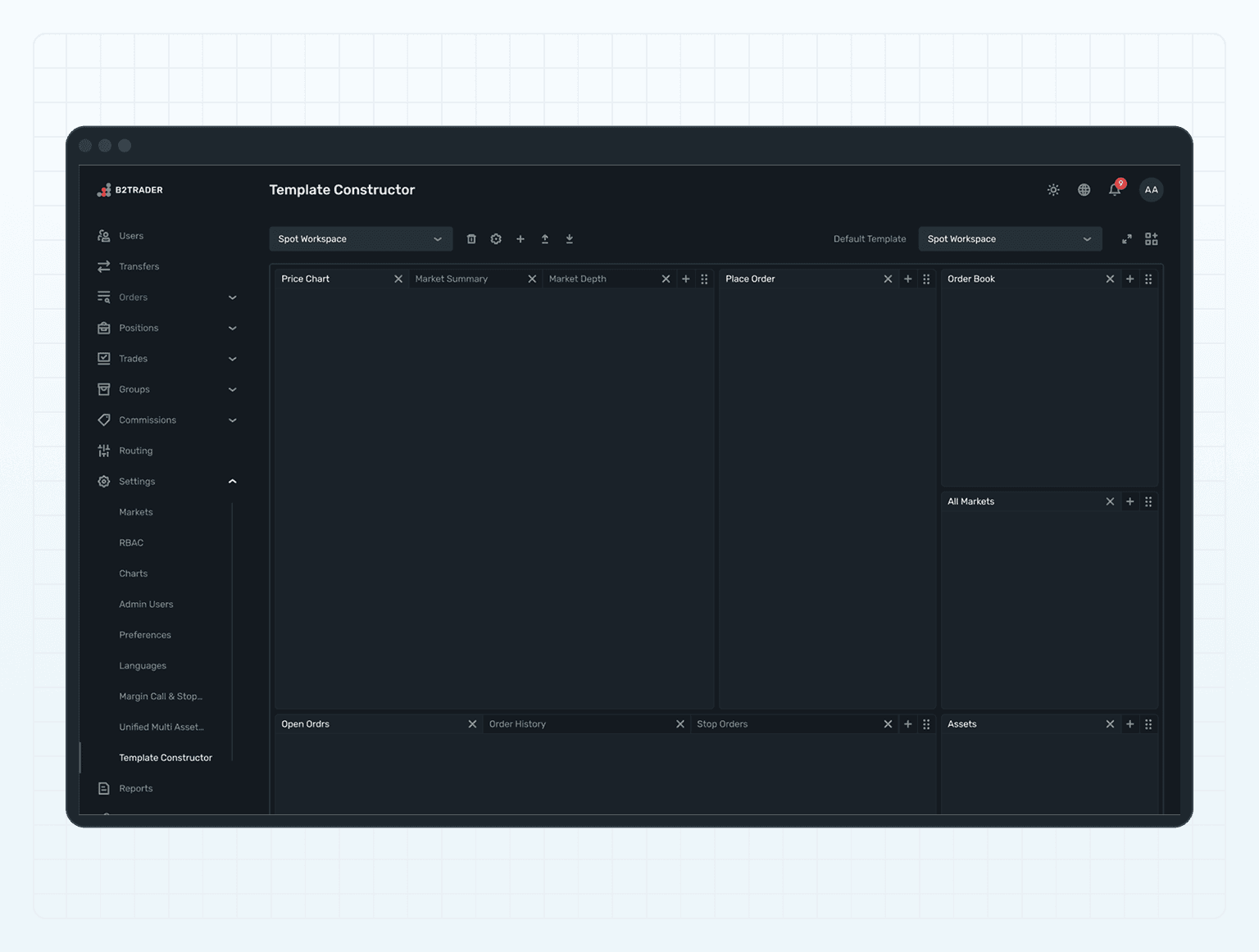
Task: Open Admin Users settings page
Action: (146, 605)
